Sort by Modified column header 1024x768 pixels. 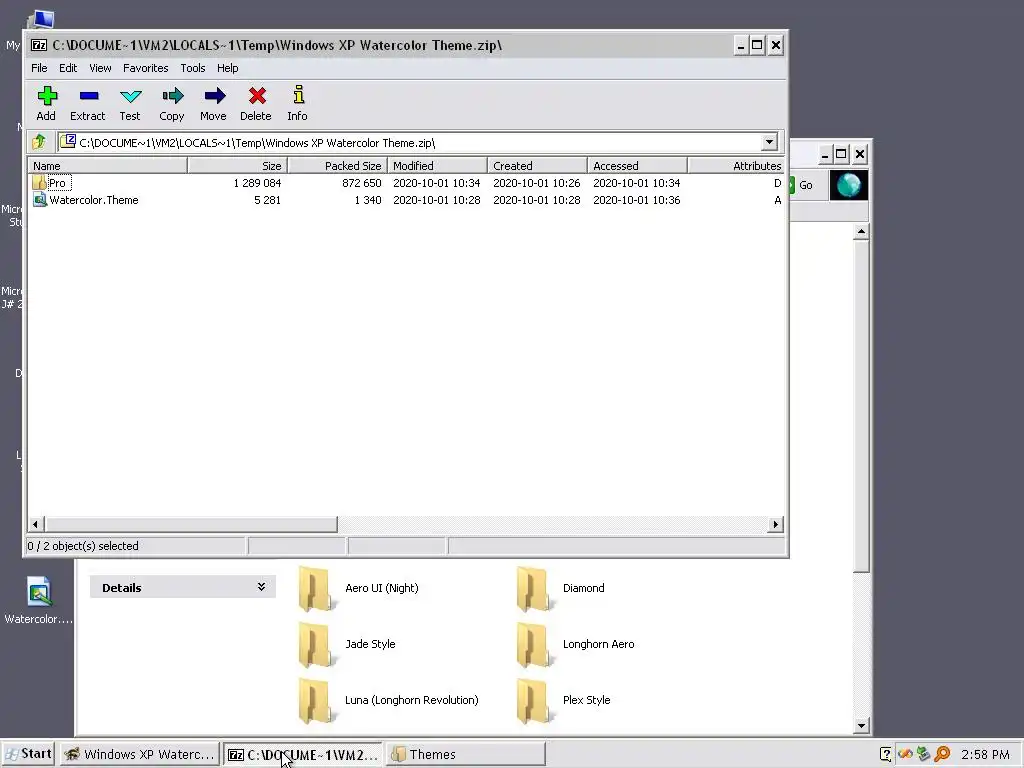tap(438, 166)
